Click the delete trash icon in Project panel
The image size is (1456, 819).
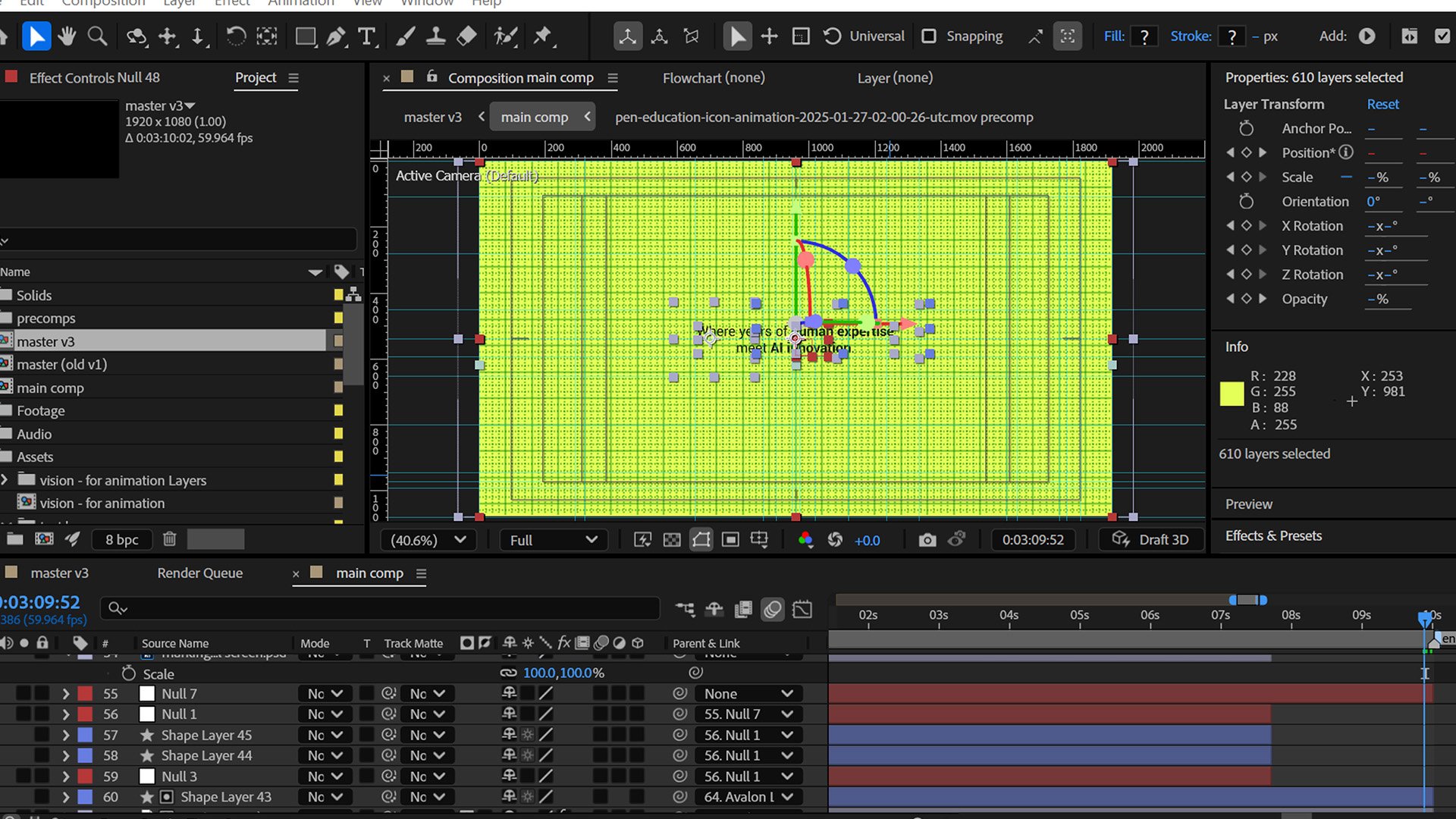(170, 539)
